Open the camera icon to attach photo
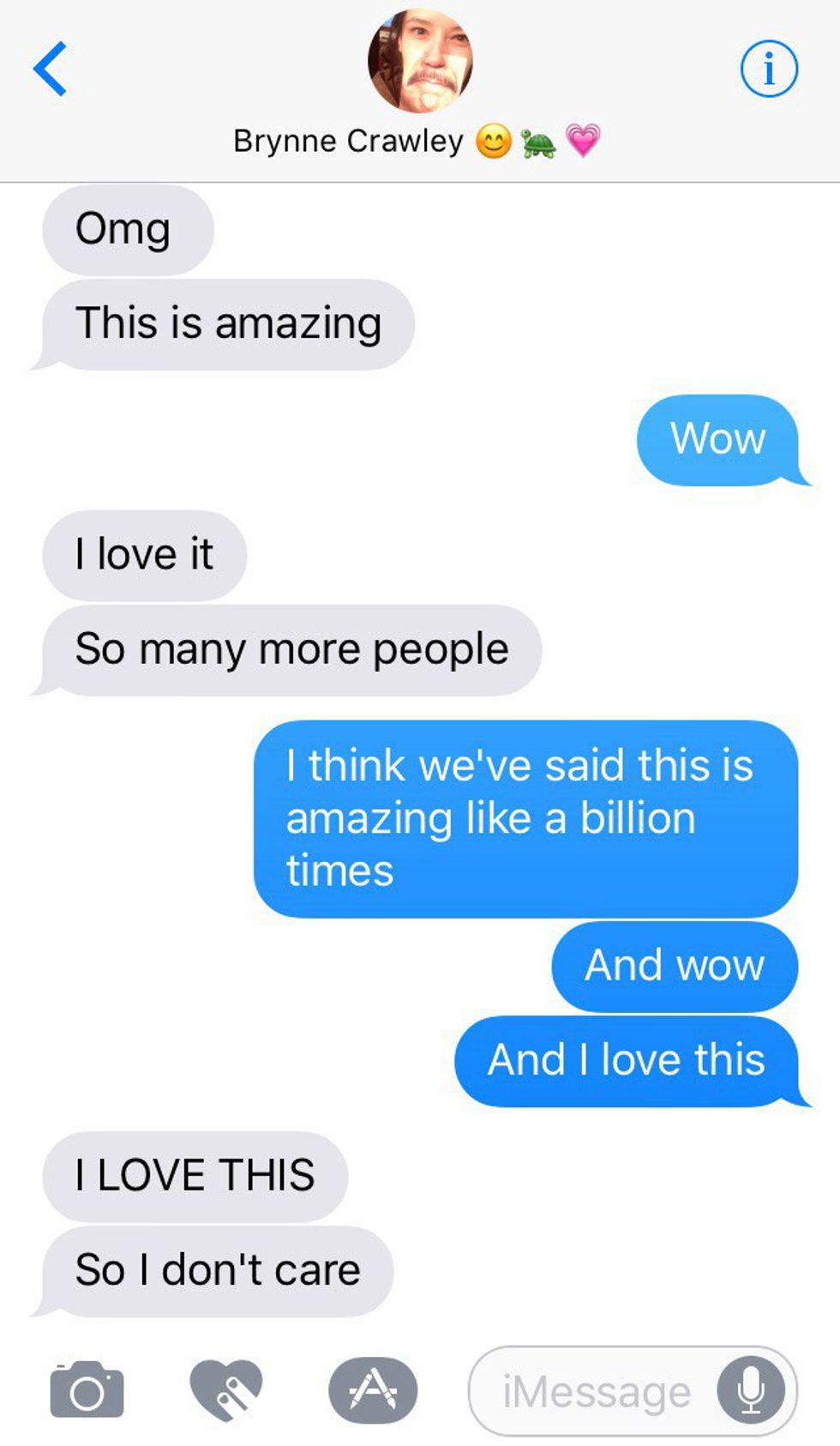 point(87,1389)
